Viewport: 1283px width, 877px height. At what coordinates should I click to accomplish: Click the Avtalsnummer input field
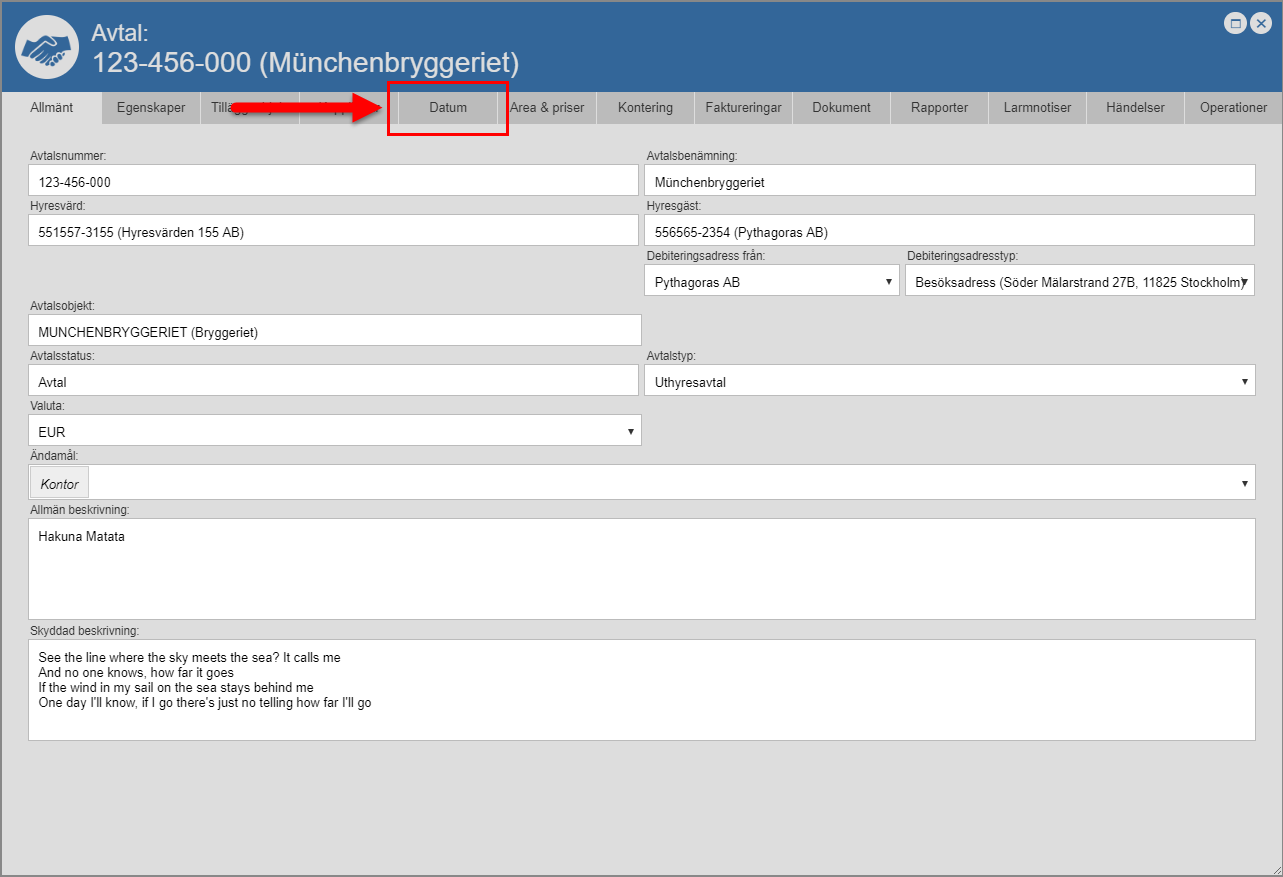pos(333,181)
